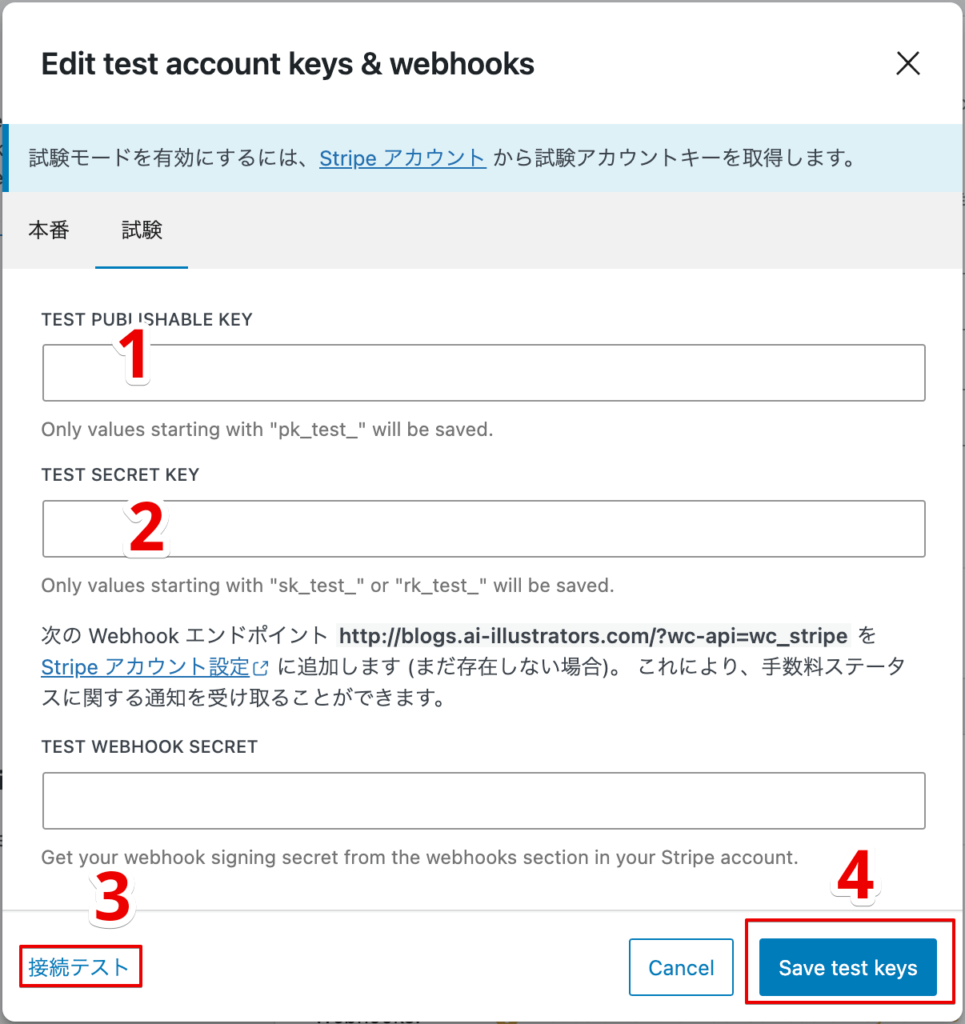Screen dimensions: 965x1024
Task: Focus the Test Publishable Key field
Action: point(484,373)
